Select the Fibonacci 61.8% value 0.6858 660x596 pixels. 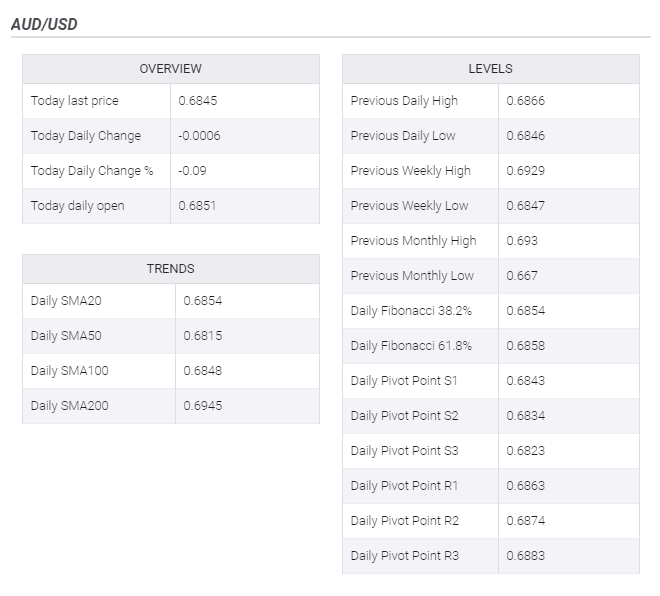click(526, 346)
